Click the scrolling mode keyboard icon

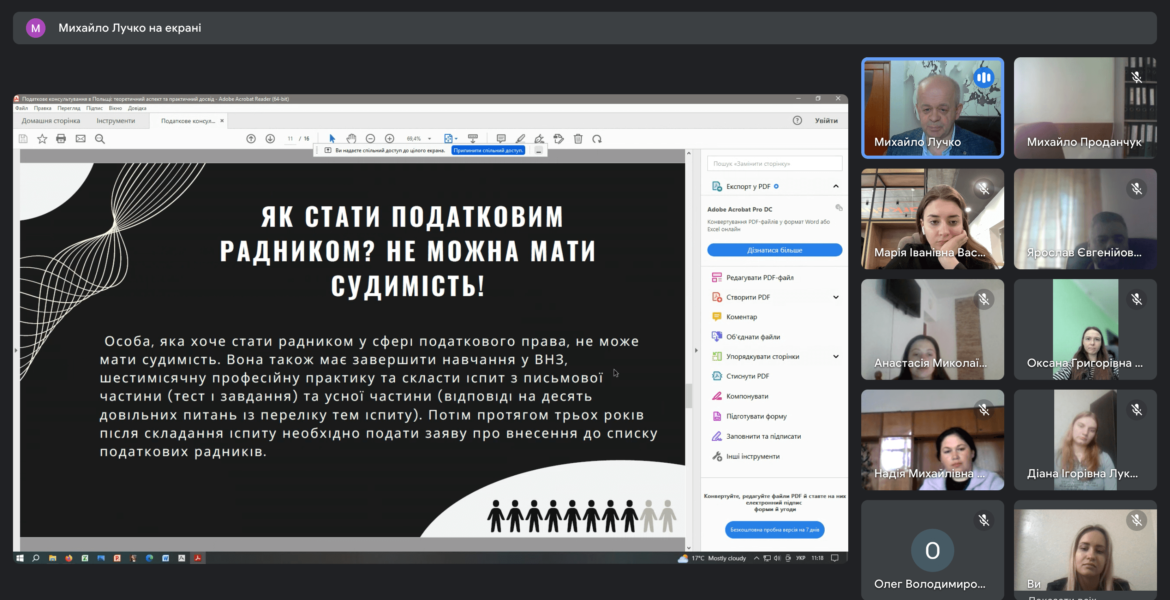point(472,139)
